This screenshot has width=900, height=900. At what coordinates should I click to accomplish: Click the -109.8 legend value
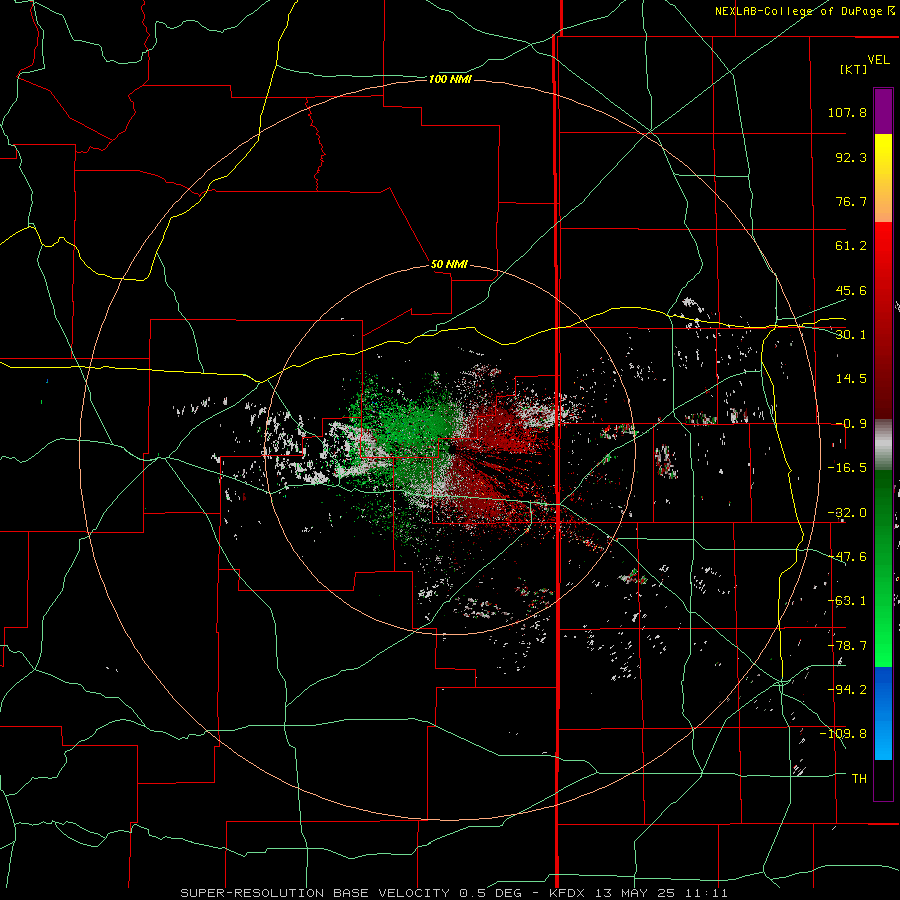pyautogui.click(x=843, y=734)
